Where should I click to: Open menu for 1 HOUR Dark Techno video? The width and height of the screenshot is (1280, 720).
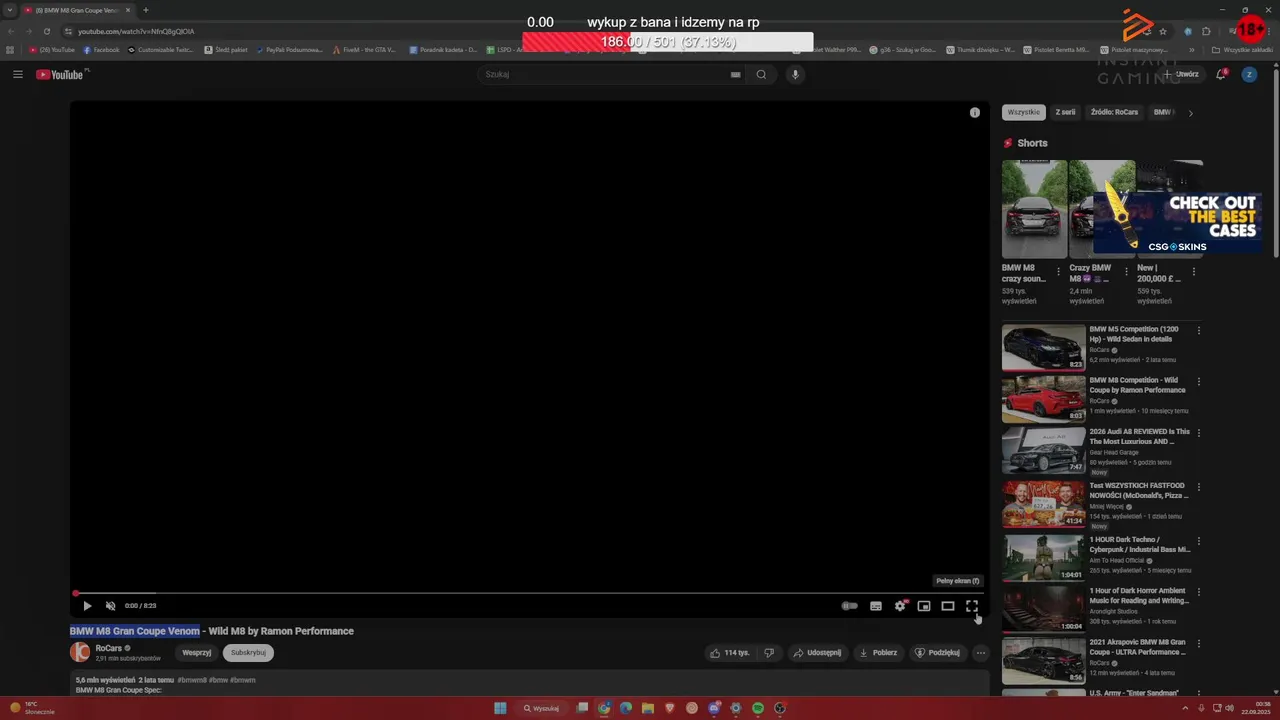pos(1198,541)
